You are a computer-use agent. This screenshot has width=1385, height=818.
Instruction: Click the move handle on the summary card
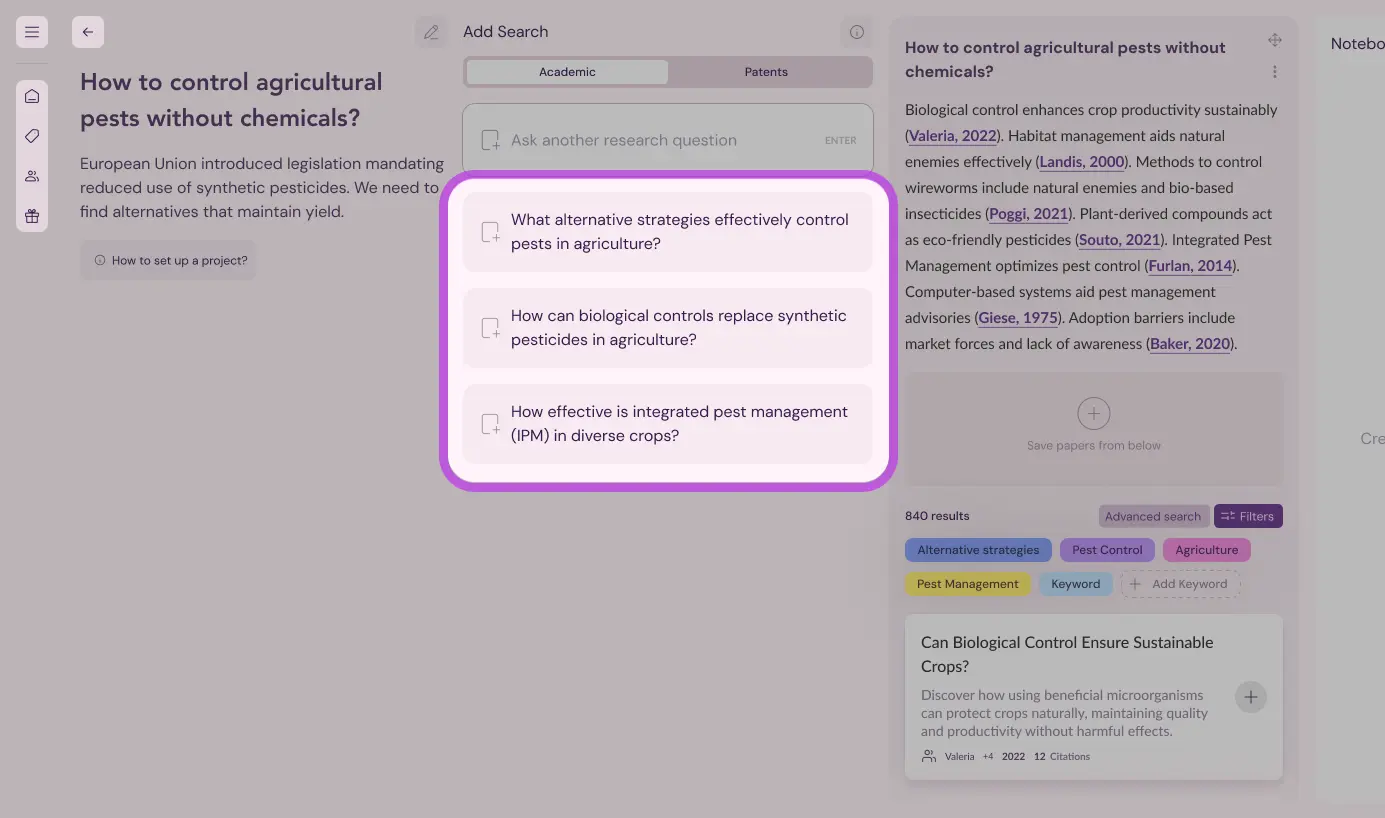[1275, 40]
